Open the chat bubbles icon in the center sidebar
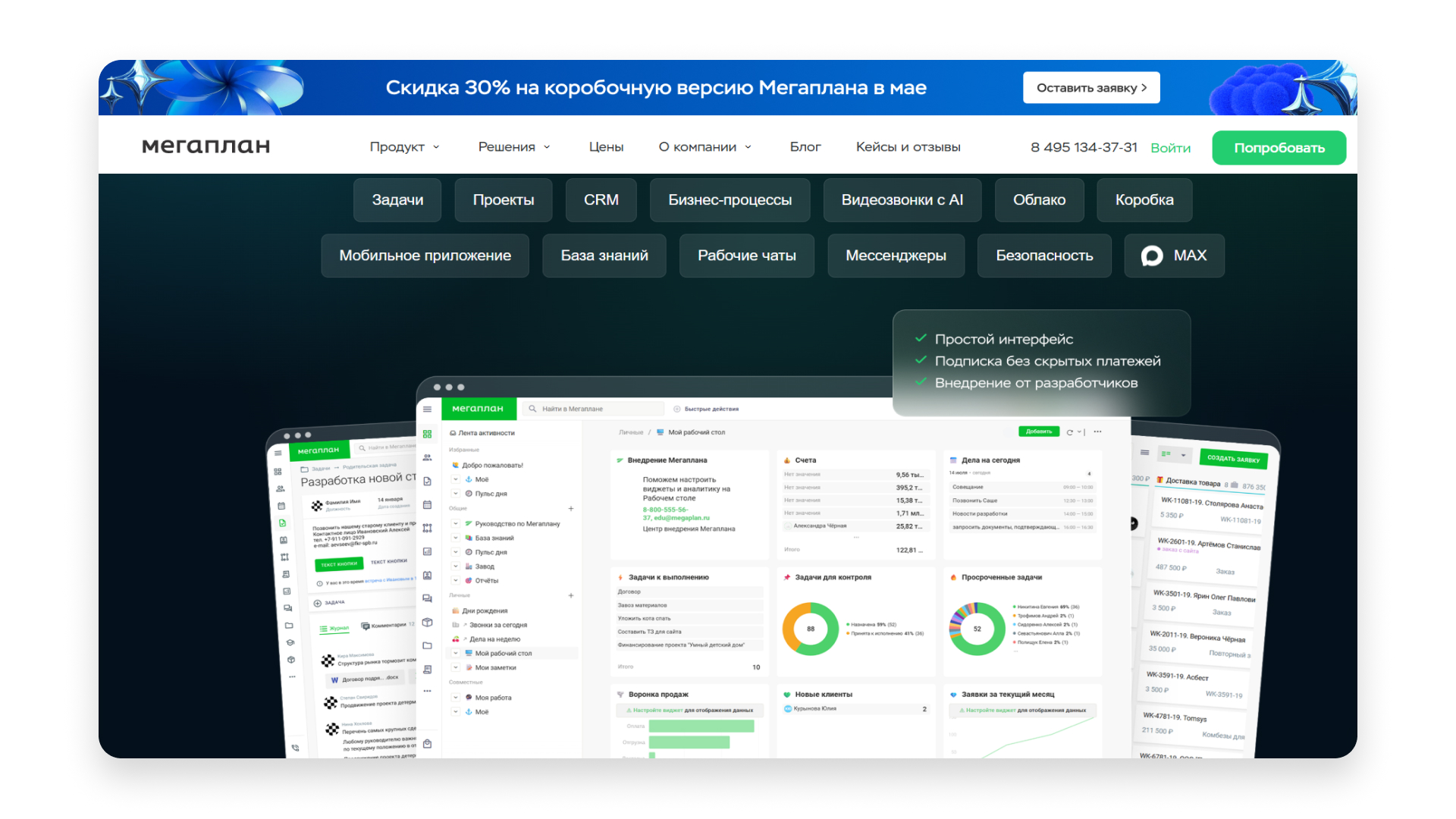1456x819 pixels. coord(427,598)
